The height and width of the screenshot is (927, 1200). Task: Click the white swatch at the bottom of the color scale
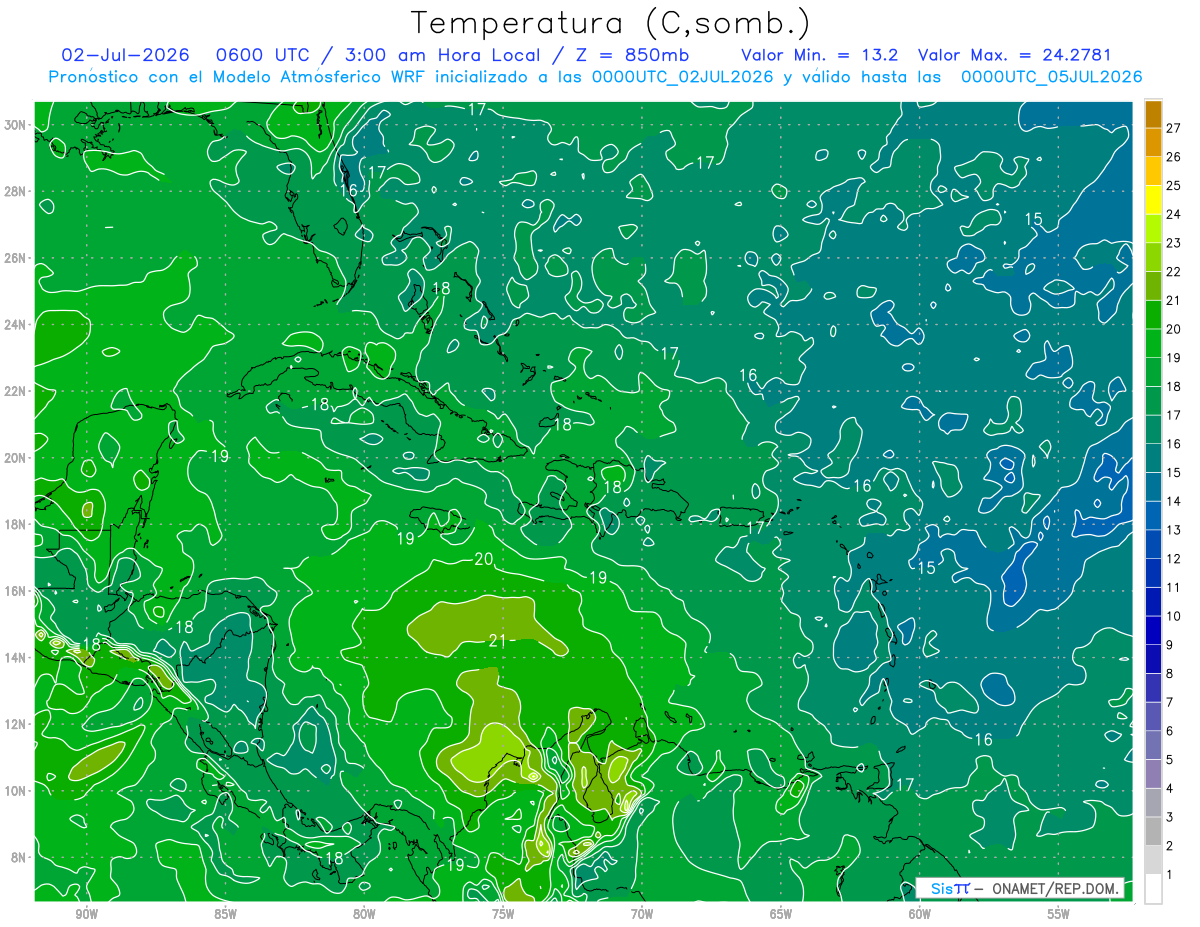pos(1153,888)
